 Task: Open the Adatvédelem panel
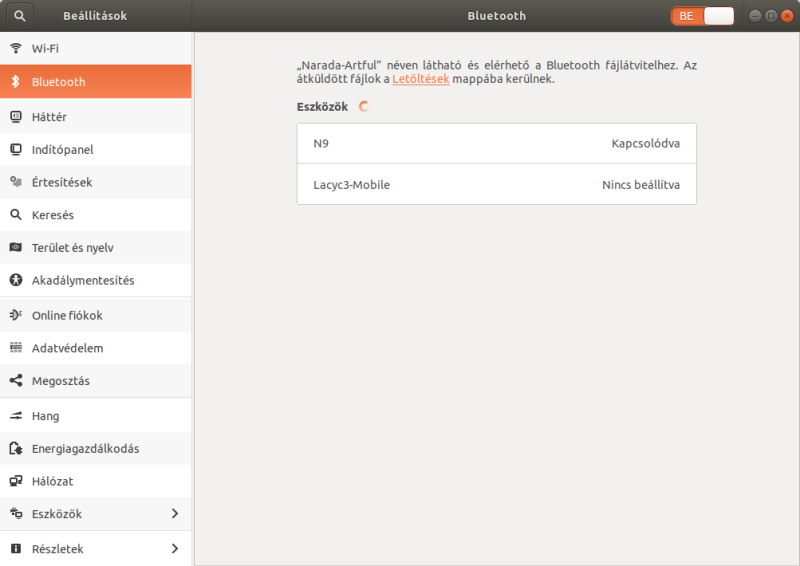click(95, 348)
